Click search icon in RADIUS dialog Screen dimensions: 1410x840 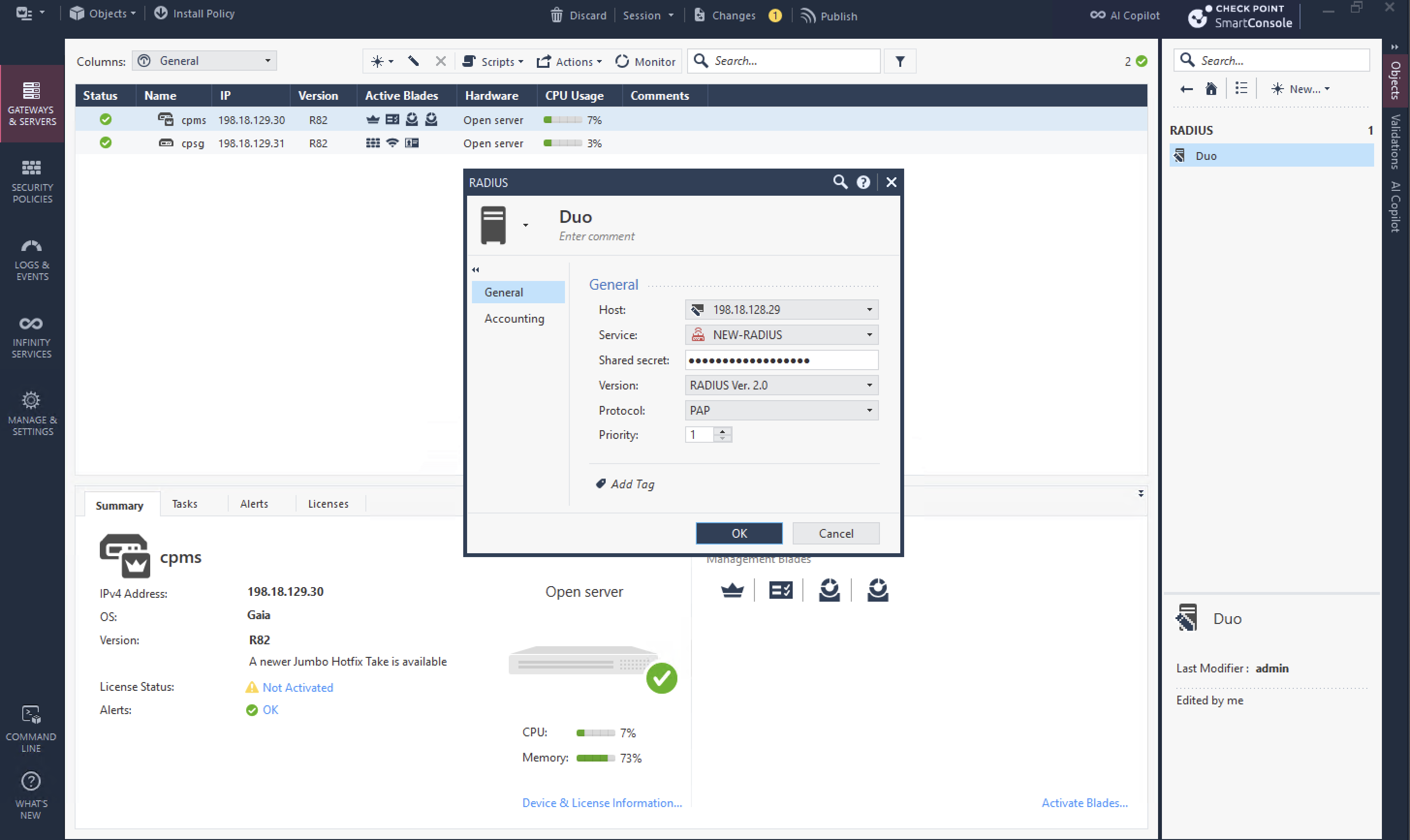click(839, 182)
